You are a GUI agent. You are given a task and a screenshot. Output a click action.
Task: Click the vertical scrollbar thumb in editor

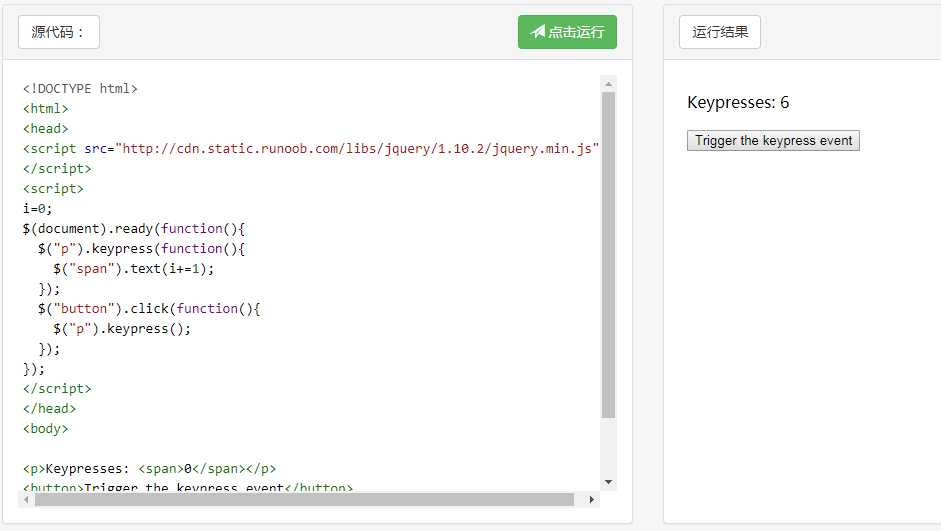tap(609, 255)
